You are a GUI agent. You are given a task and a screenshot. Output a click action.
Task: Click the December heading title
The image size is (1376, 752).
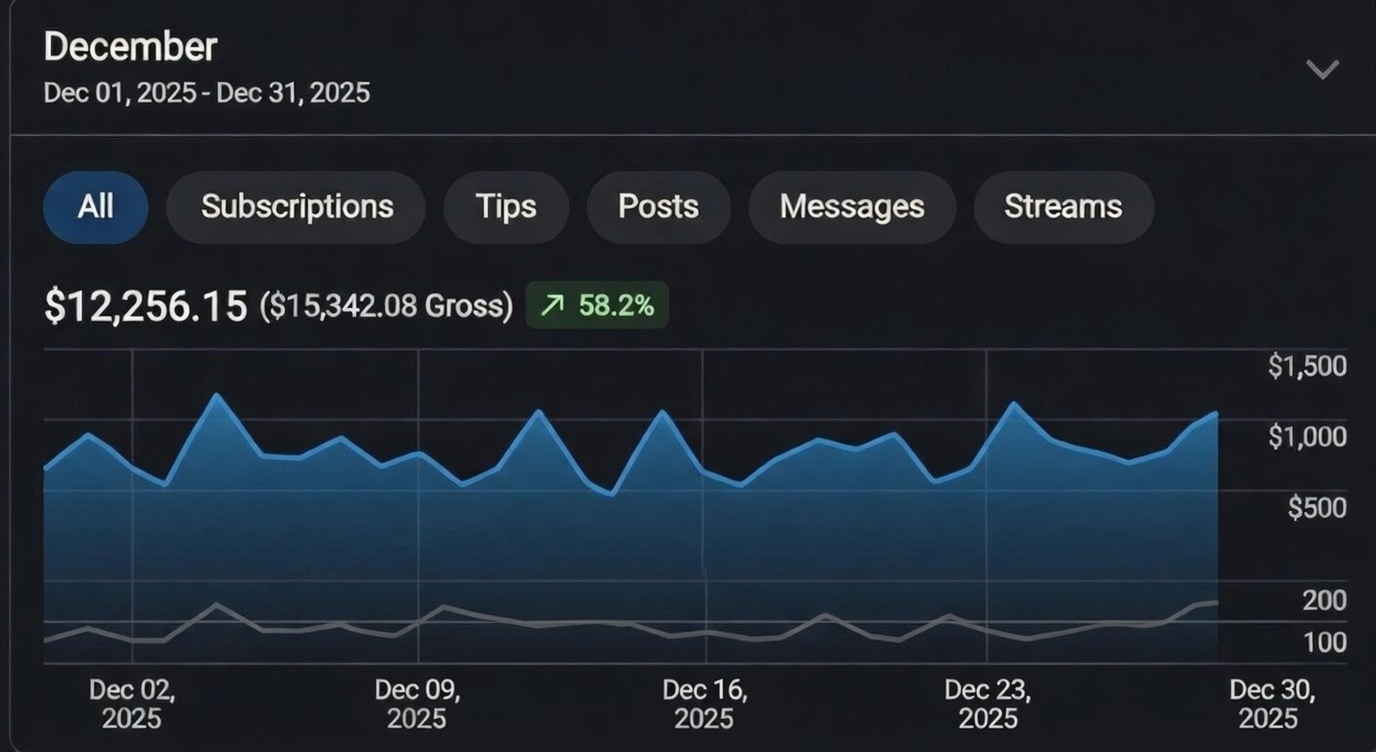[130, 47]
